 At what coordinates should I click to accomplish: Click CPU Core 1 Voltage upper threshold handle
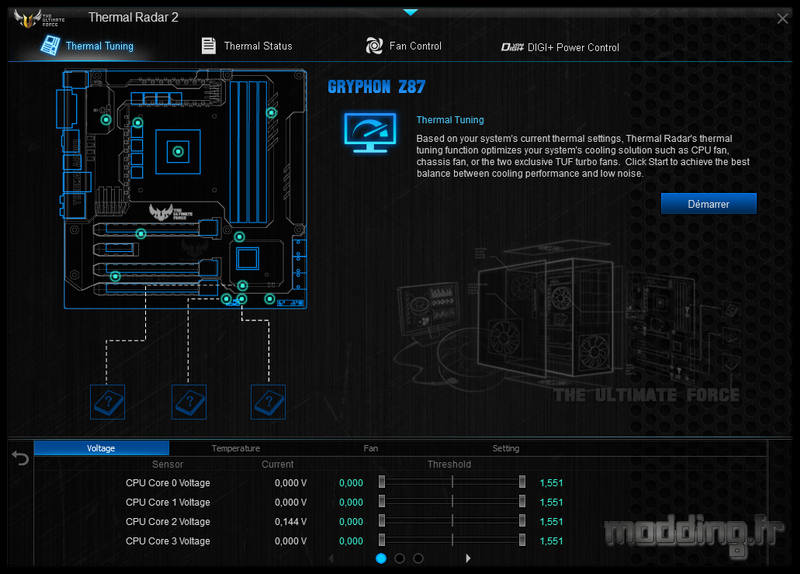point(522,502)
